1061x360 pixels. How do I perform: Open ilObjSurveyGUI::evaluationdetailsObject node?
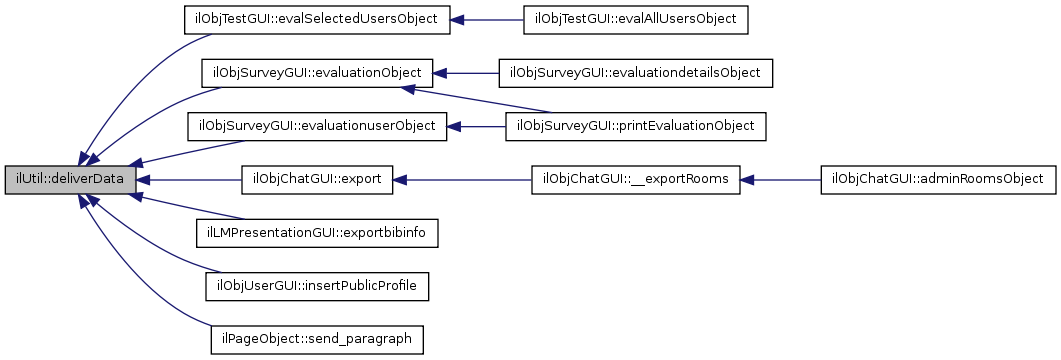pos(635,72)
